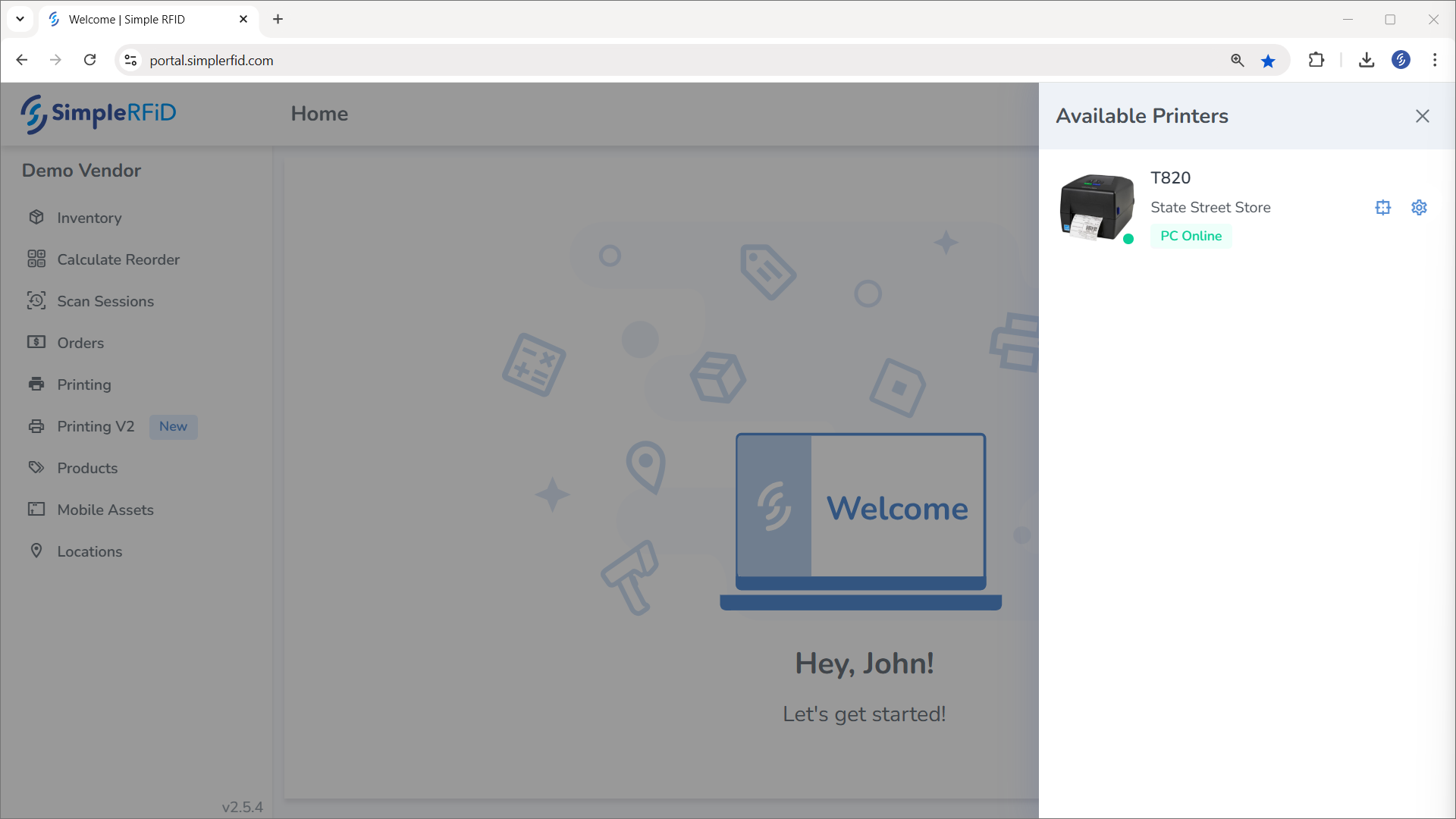
Task: Click the Home page title
Action: 319,114
